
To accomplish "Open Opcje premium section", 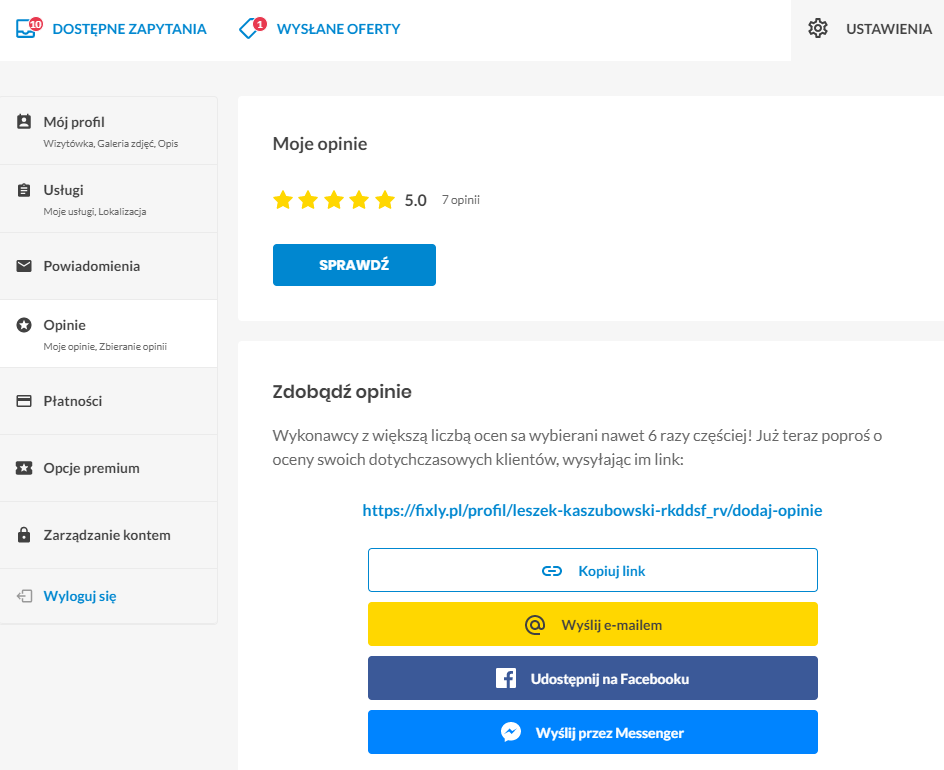I will (x=108, y=468).
